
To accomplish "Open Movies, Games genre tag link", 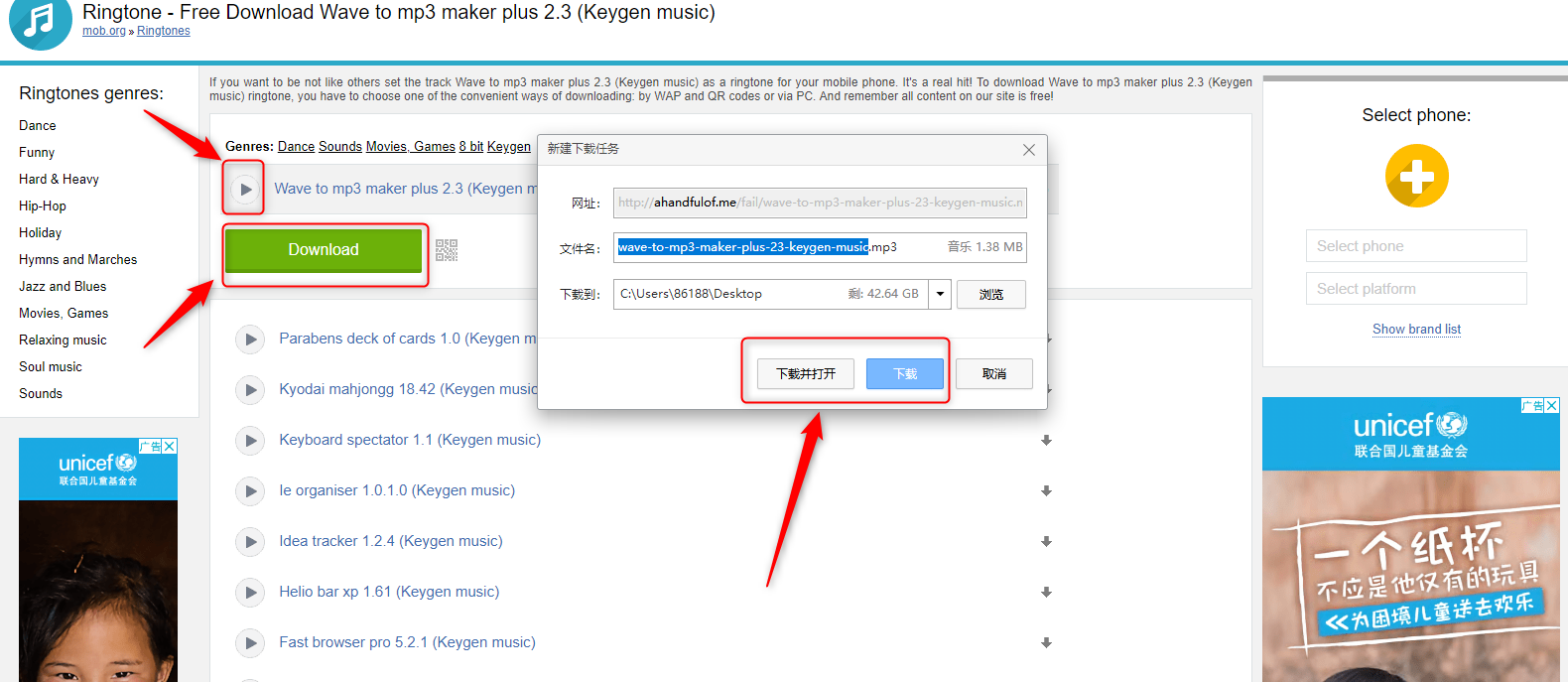I will [x=411, y=147].
